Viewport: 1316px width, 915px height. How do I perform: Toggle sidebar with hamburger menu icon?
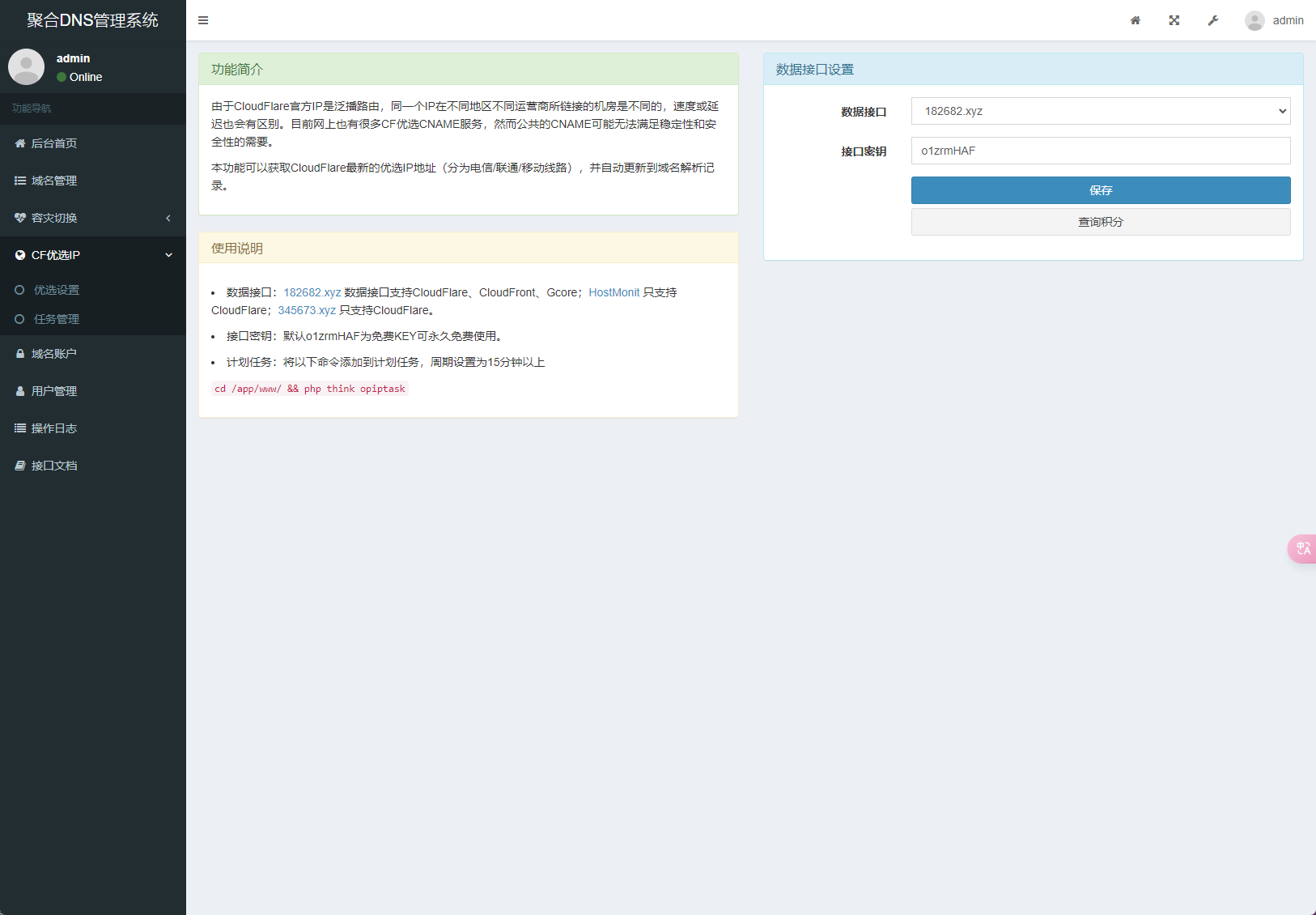[x=203, y=20]
